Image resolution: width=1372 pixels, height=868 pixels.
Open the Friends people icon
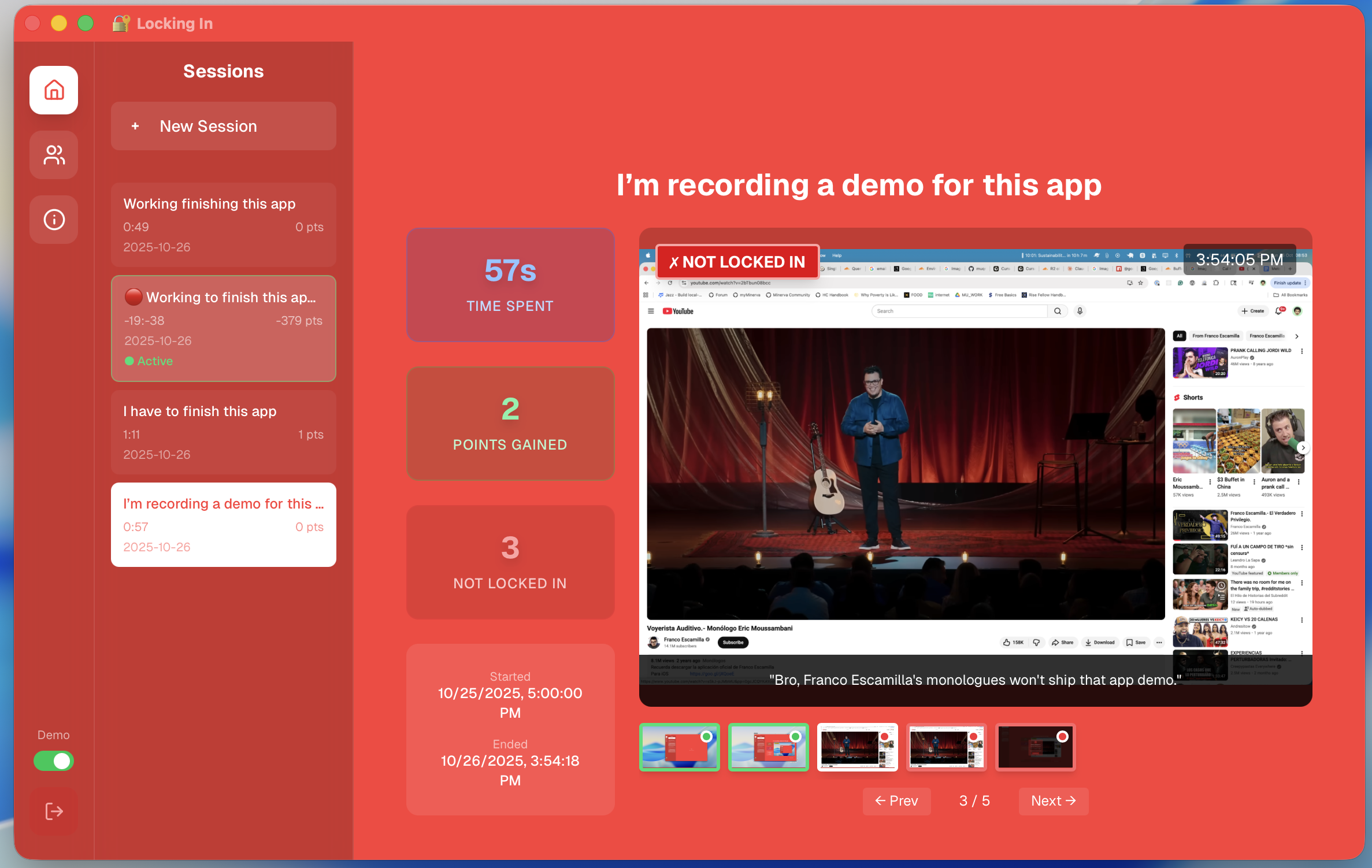click(x=54, y=155)
